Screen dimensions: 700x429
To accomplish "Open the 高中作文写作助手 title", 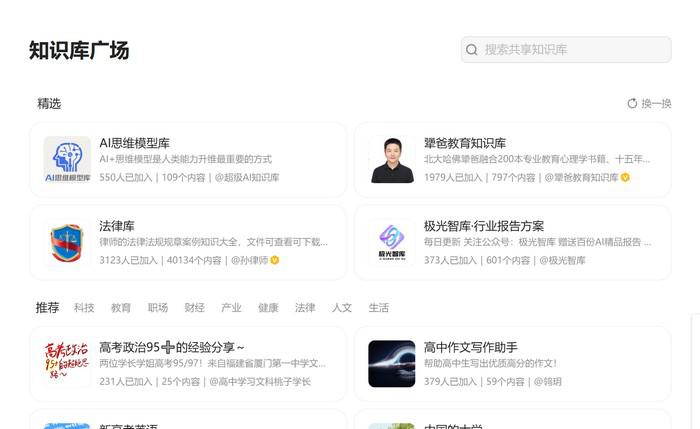I will [471, 347].
